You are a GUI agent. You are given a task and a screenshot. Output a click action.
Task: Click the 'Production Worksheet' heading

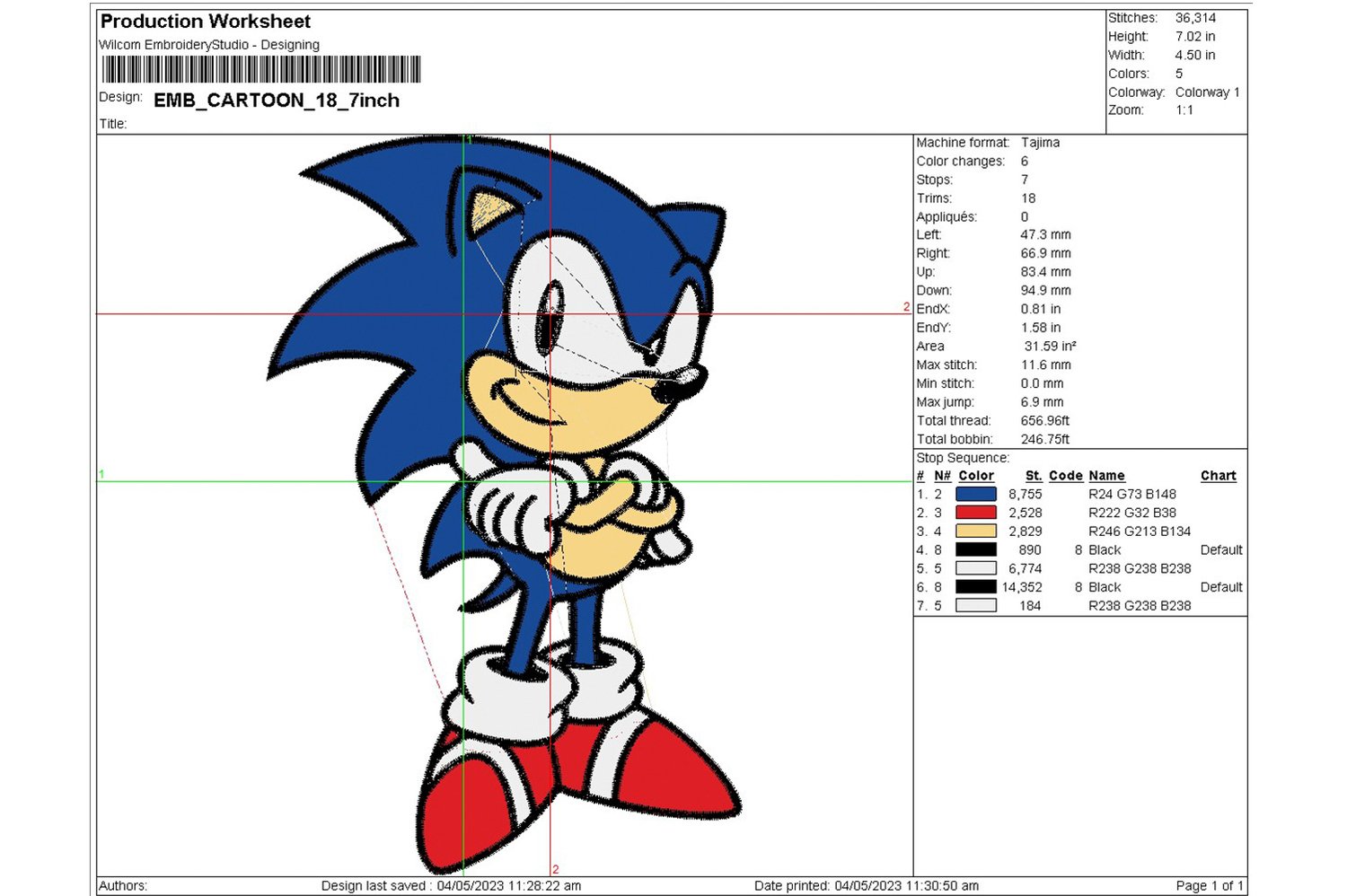[206, 22]
